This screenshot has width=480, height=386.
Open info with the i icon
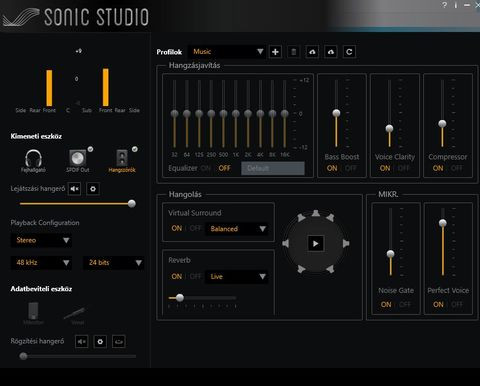(456, 5)
